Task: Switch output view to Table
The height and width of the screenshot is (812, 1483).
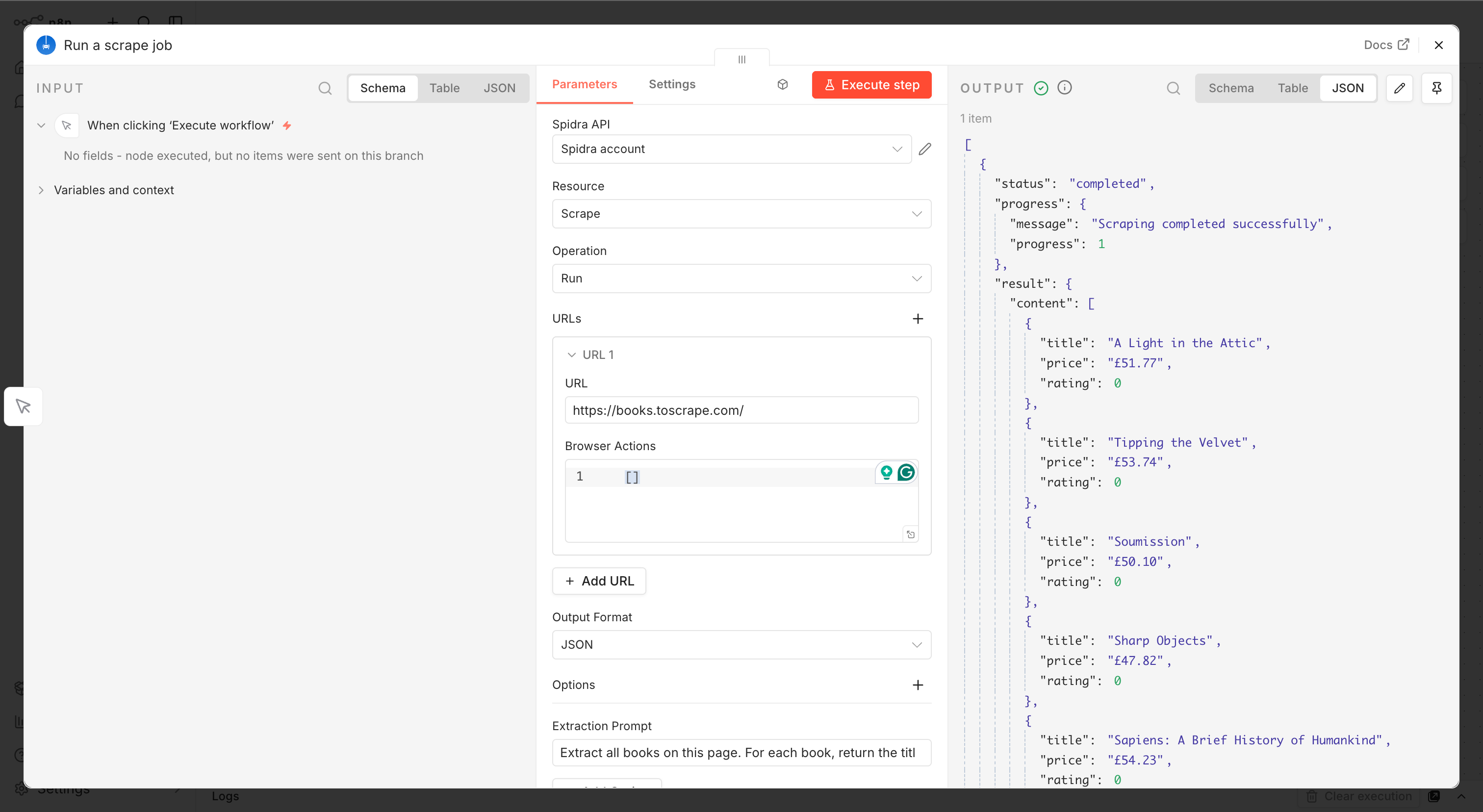Action: 1292,88
